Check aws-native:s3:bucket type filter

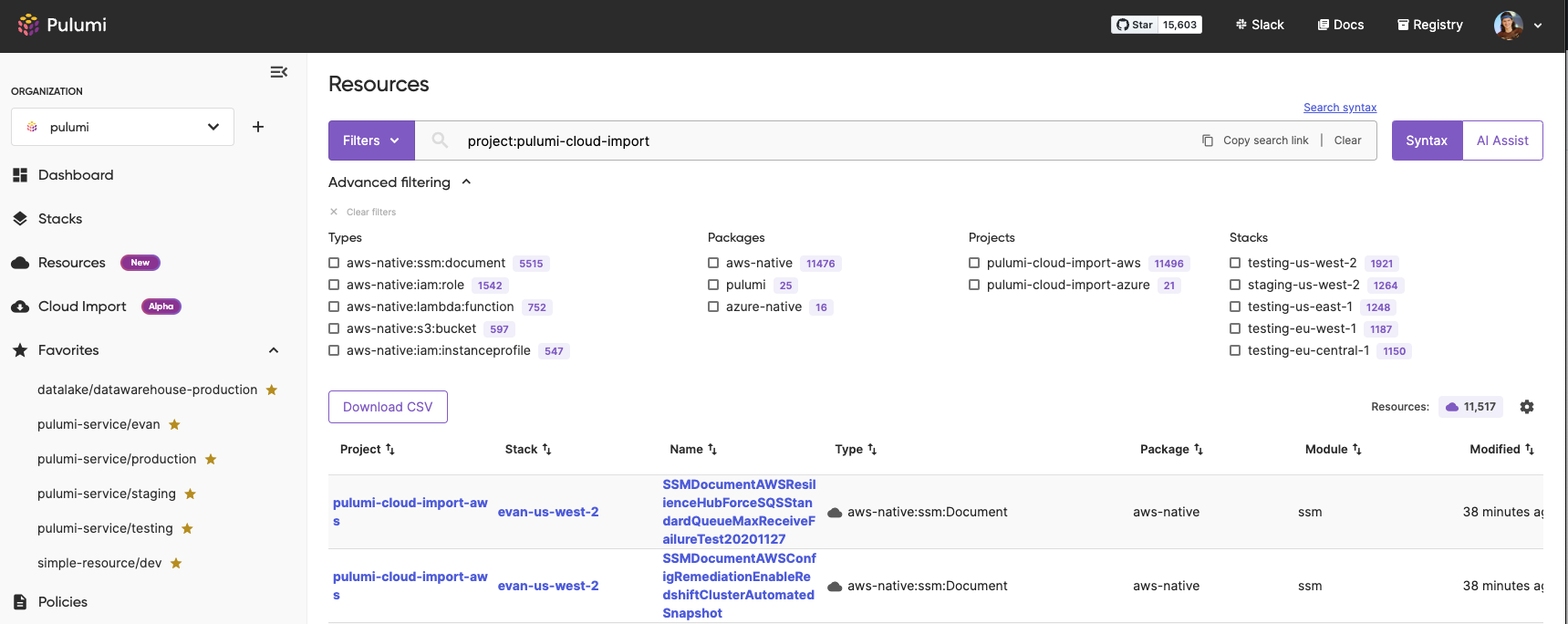(x=334, y=328)
